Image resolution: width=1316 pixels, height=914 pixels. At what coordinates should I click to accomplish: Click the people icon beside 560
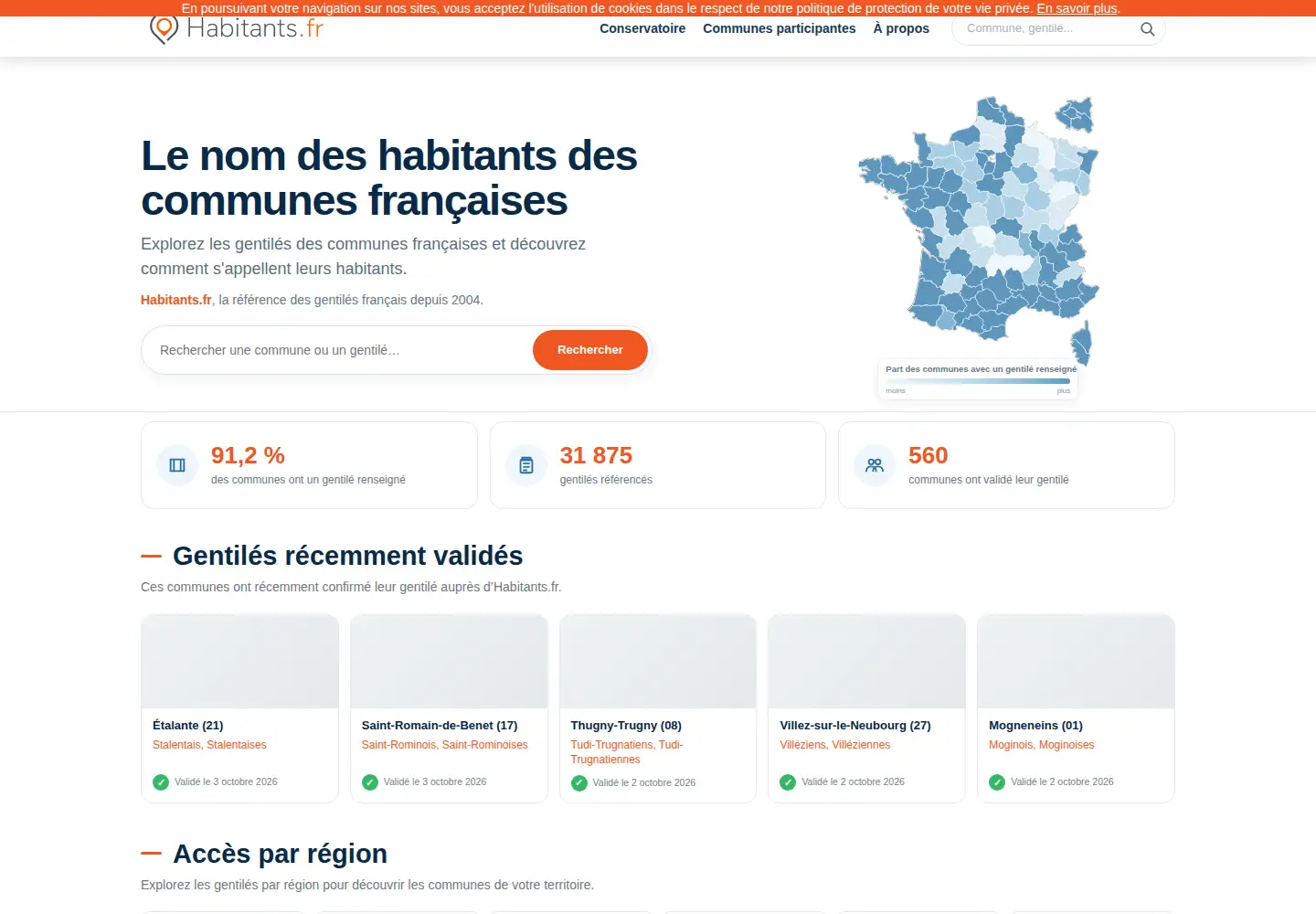tap(875, 465)
